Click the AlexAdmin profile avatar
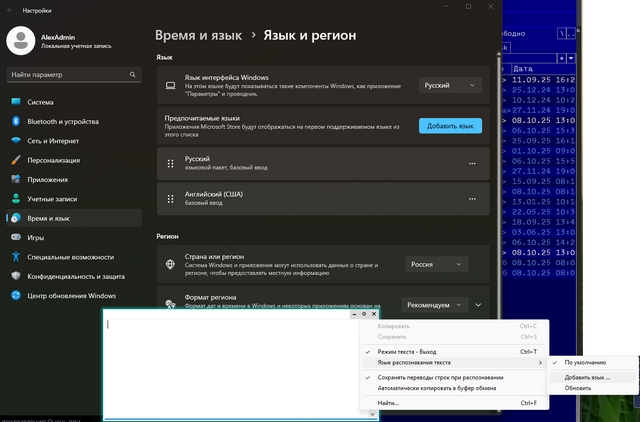Viewport: 640px width, 422px height. pyautogui.click(x=20, y=39)
